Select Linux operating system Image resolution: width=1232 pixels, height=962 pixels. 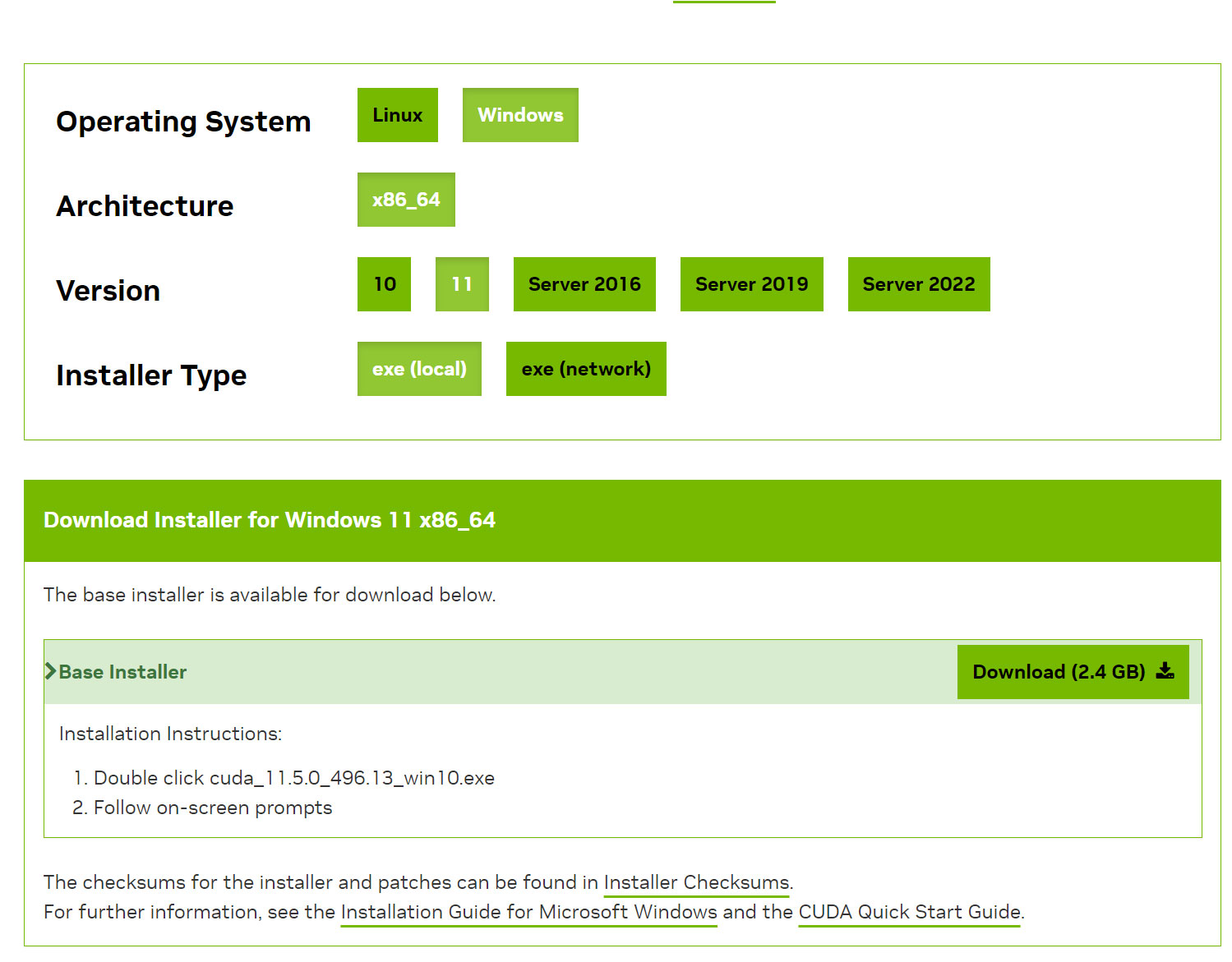coord(398,115)
